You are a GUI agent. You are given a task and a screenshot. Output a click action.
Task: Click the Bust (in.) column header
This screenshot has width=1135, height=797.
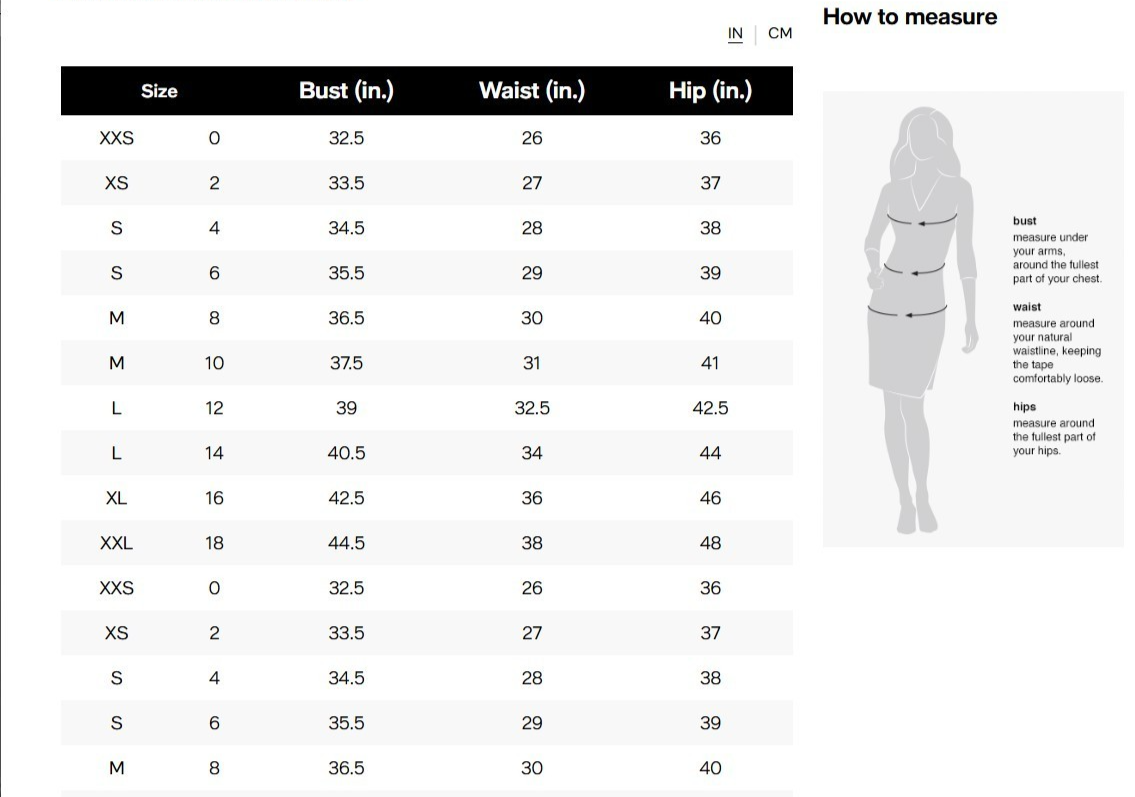[346, 91]
